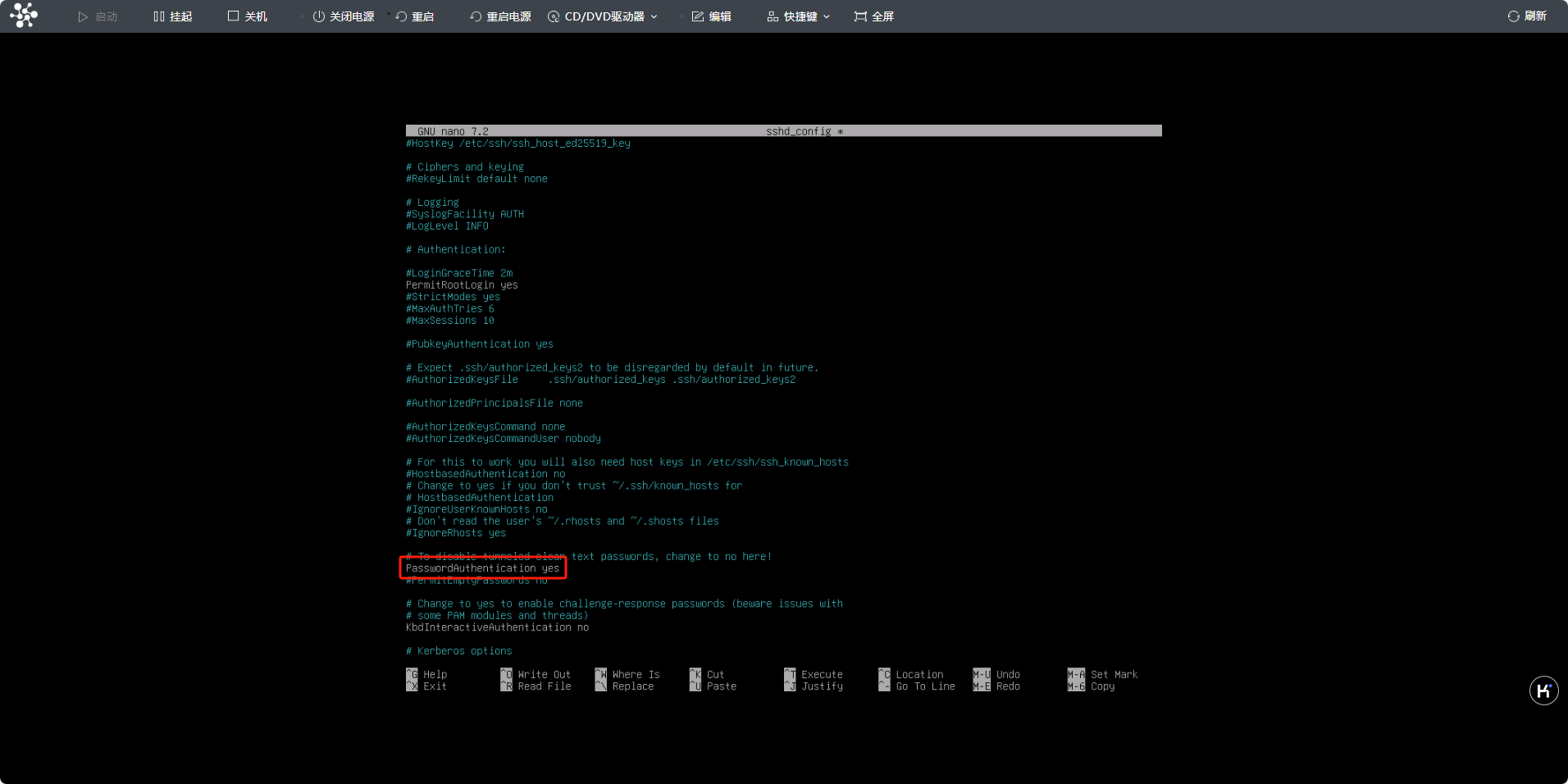Refresh the console with 刷新
The image size is (1568, 784).
click(1526, 16)
